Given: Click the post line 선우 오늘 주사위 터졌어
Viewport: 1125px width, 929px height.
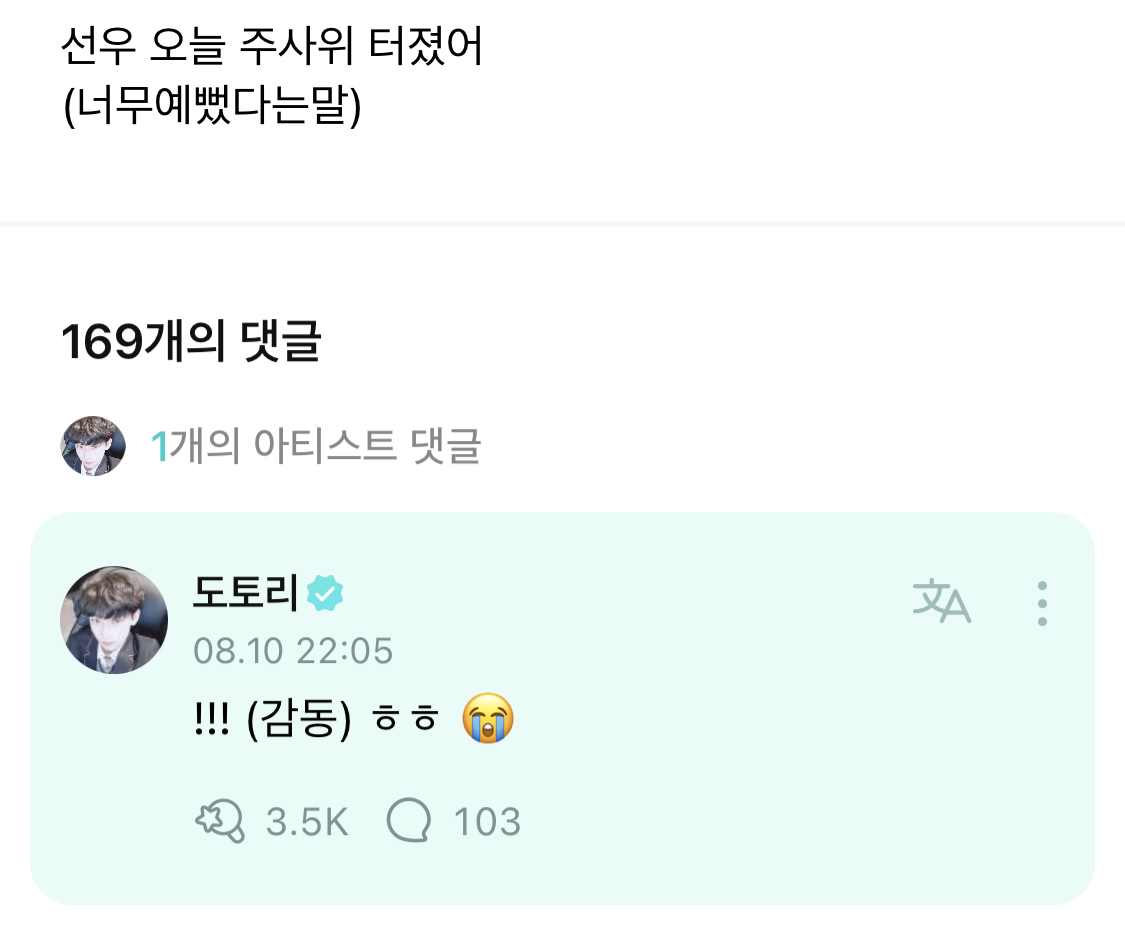Looking at the screenshot, I should [272, 47].
